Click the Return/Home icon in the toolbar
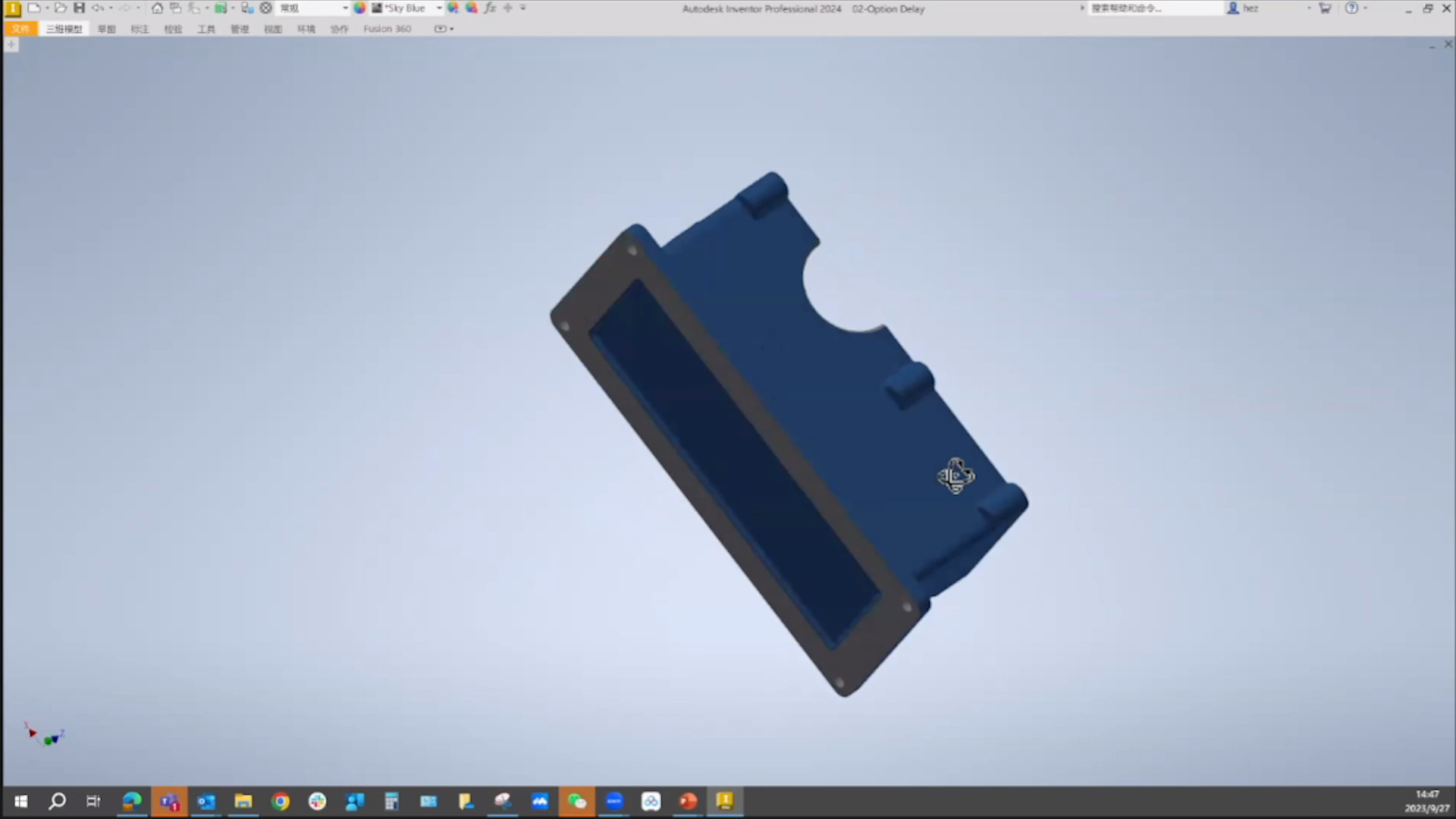This screenshot has width=1456, height=819. tap(157, 8)
